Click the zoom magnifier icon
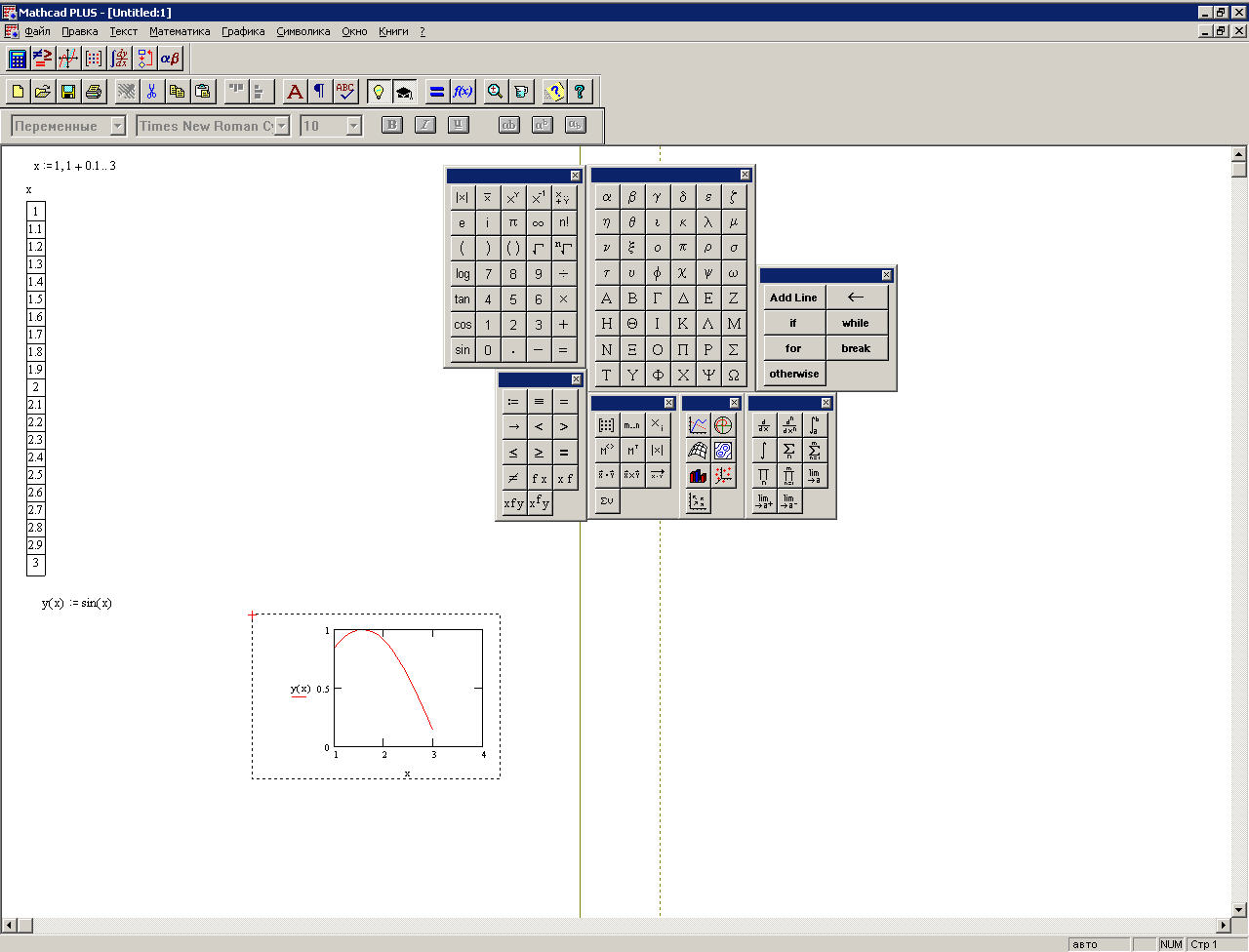 [495, 92]
